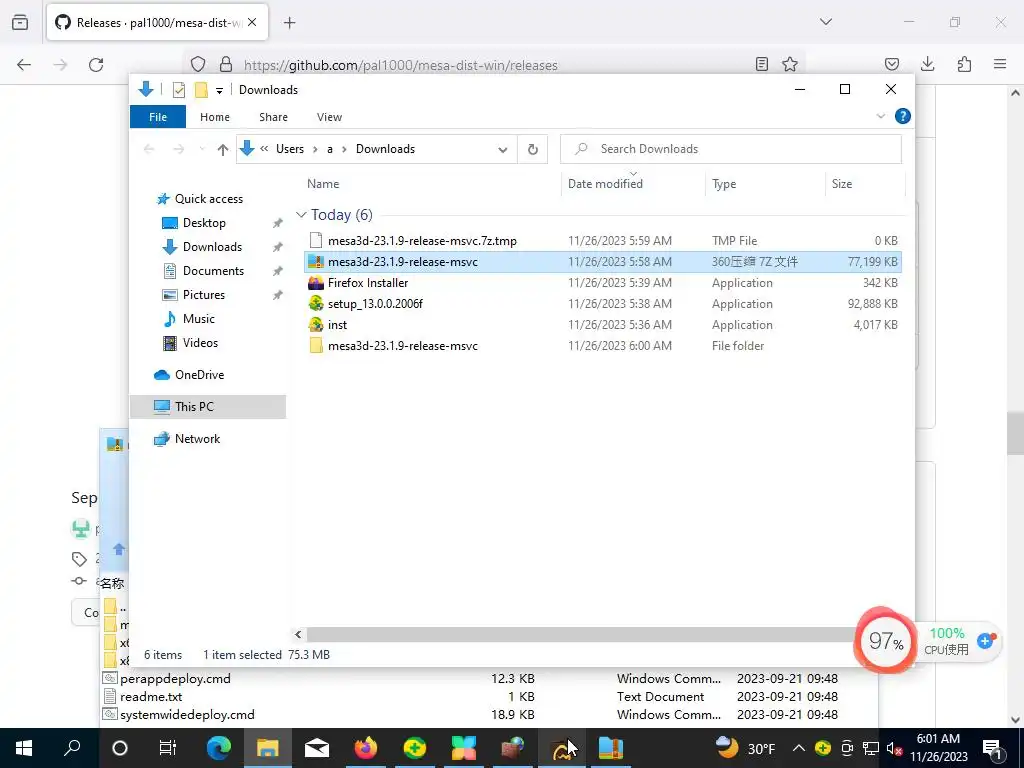Open Music in the navigation pane
The height and width of the screenshot is (768, 1024).
pos(199,319)
